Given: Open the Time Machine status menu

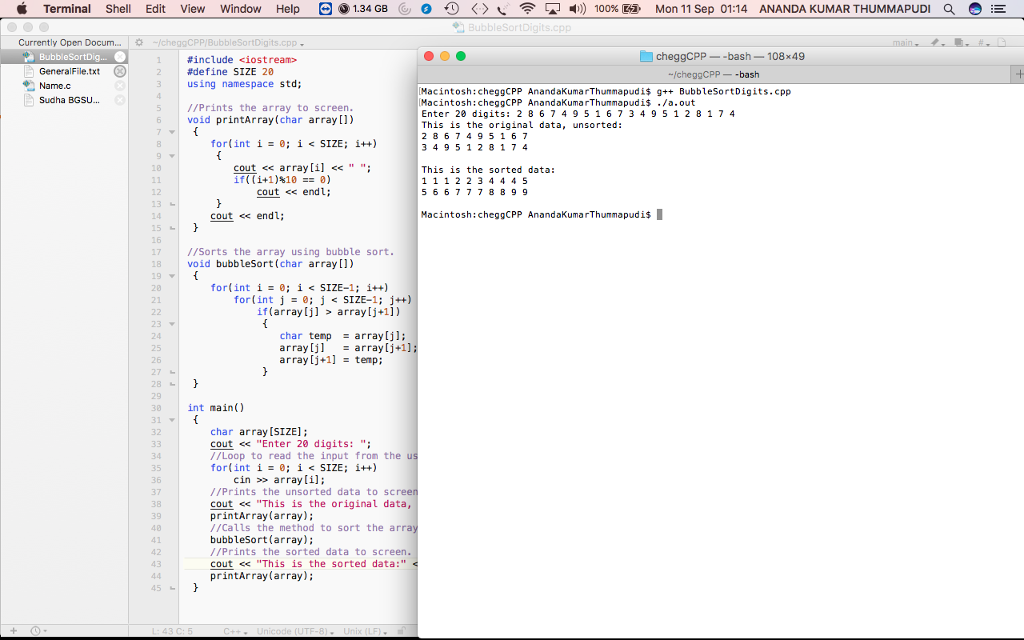Looking at the screenshot, I should click(x=451, y=8).
